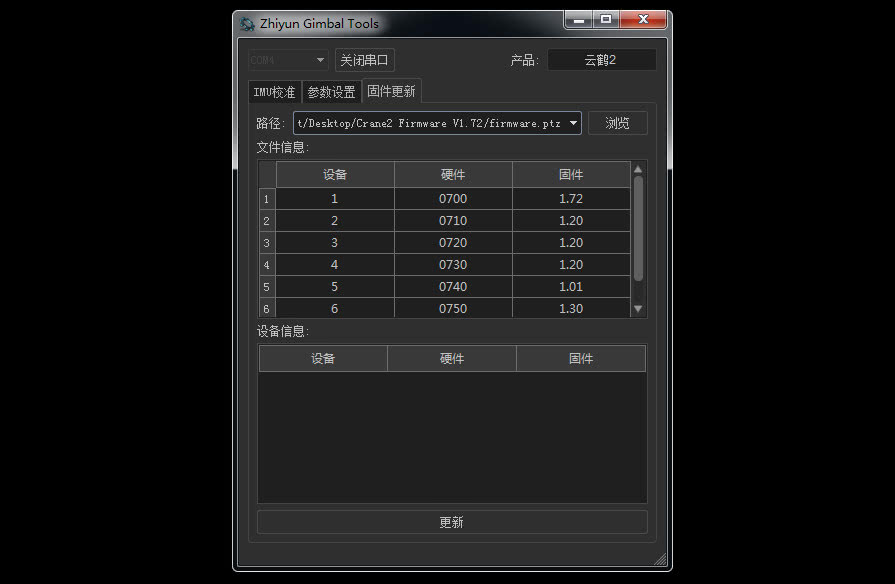The width and height of the screenshot is (895, 584).
Task: Open the COM4 port dropdown
Action: click(x=288, y=60)
